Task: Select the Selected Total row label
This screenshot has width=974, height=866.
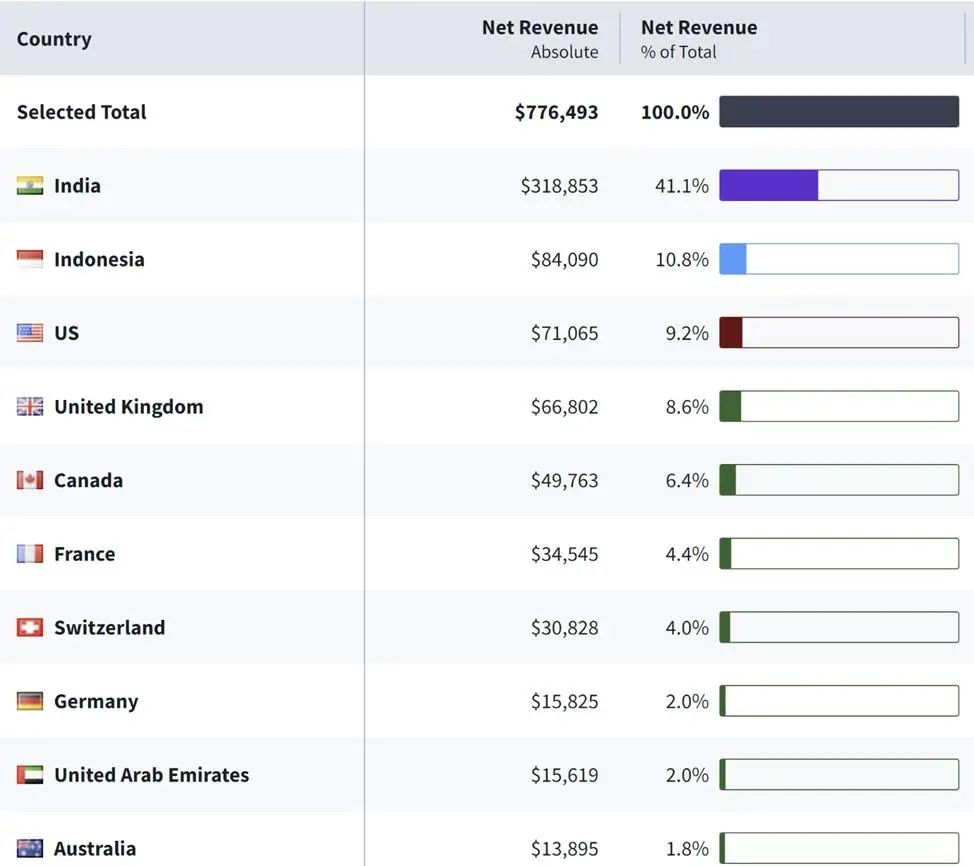Action: (x=81, y=112)
